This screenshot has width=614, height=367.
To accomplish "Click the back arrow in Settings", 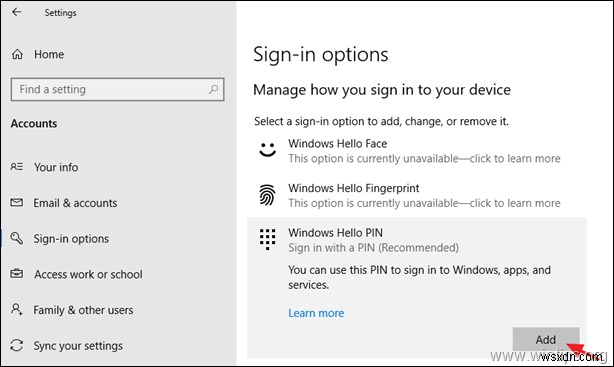I will tap(16, 12).
